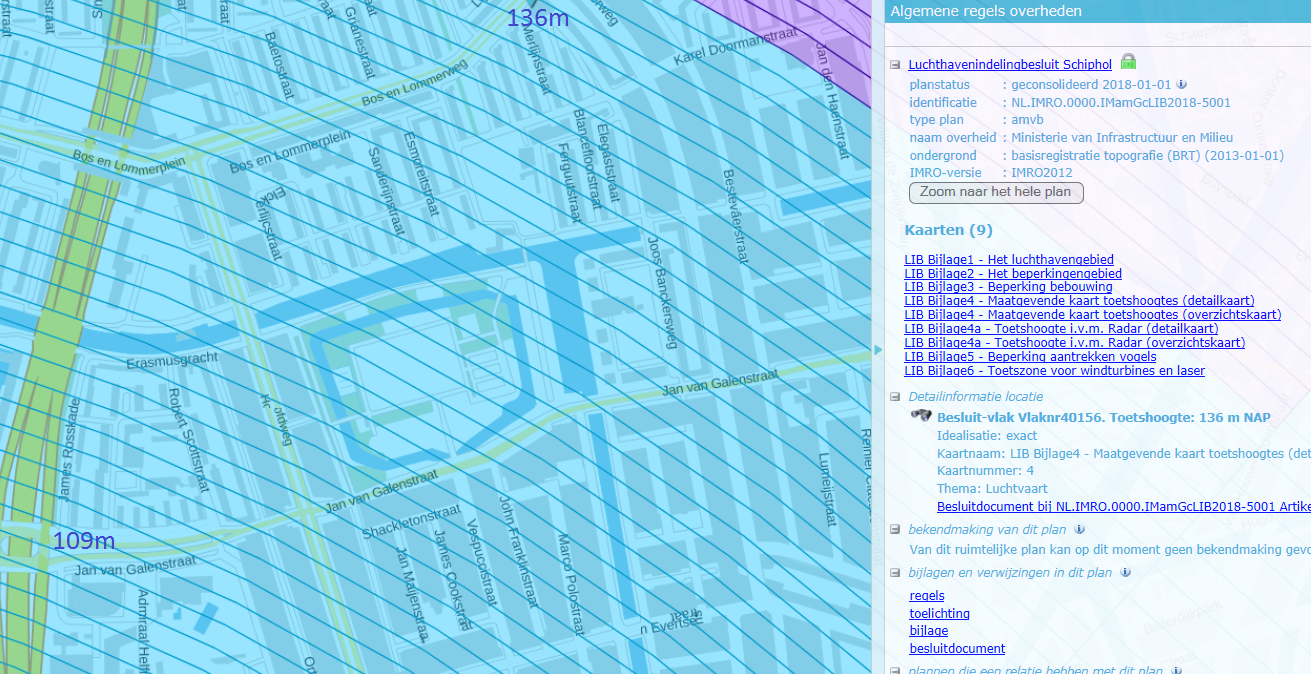Collapse plannen die een relatie hebben section

(x=896, y=671)
